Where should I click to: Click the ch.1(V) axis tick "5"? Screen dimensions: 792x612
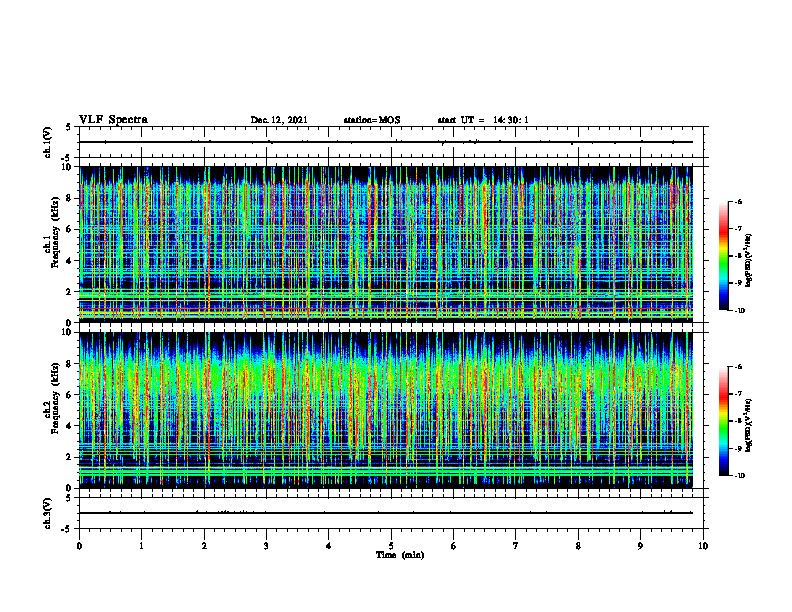[x=69, y=128]
